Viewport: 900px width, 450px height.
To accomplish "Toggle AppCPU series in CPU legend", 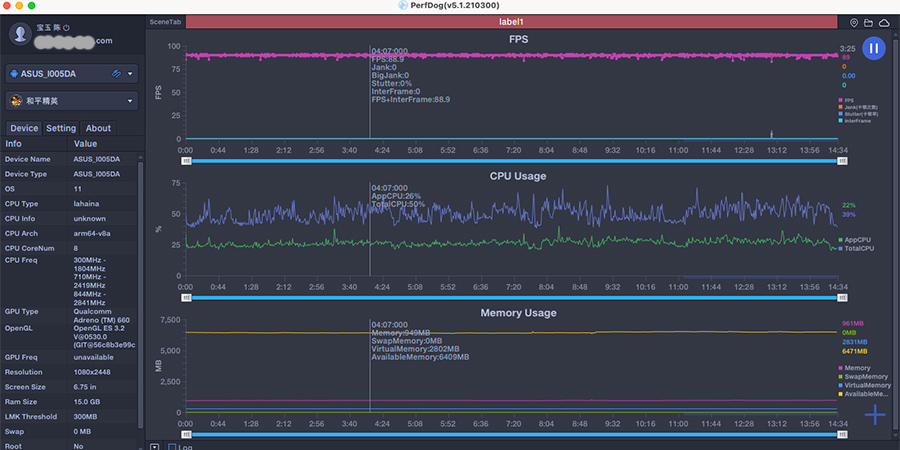I will coord(856,239).
